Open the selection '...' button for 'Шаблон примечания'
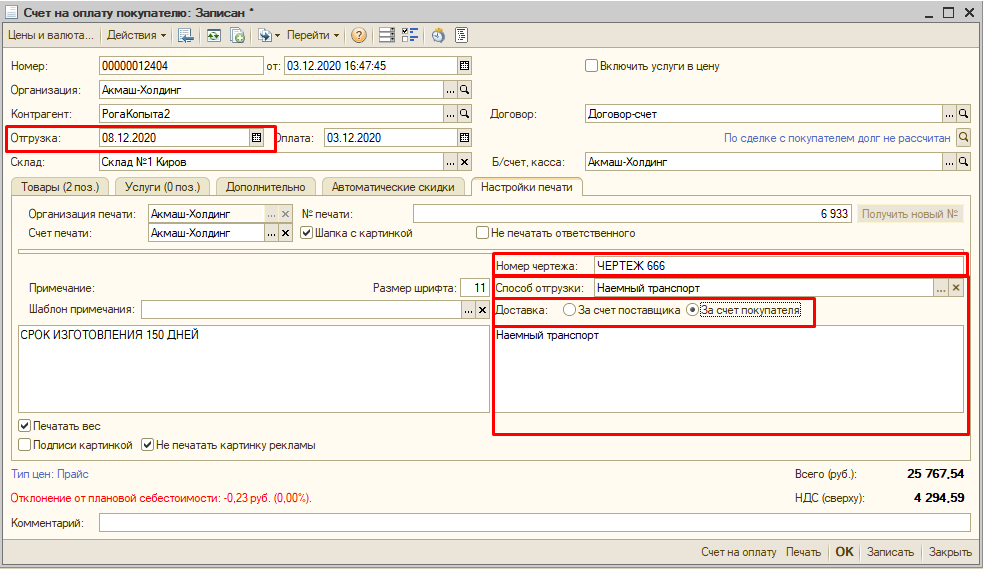This screenshot has height=569, width=983. [x=469, y=310]
